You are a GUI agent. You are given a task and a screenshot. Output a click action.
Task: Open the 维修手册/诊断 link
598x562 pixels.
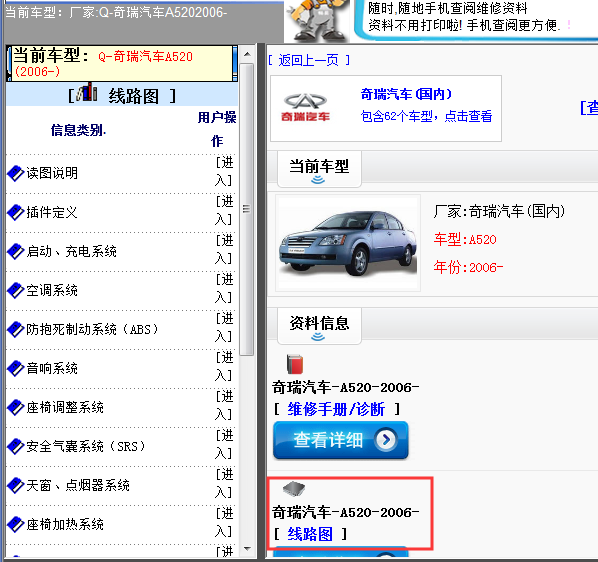[336, 409]
